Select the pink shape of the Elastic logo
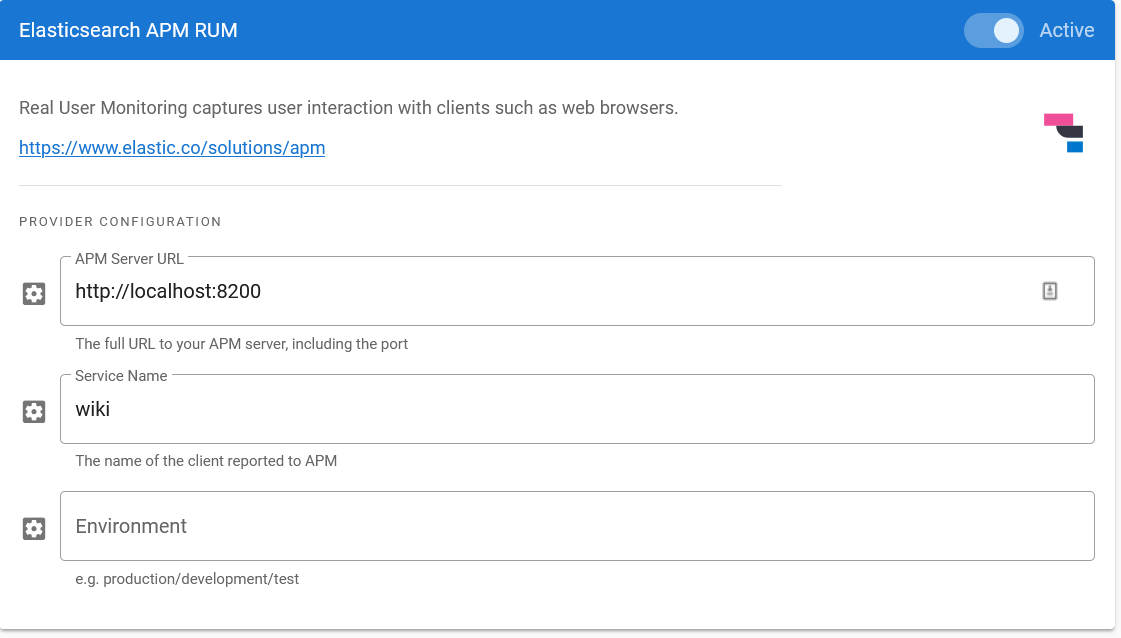The width and height of the screenshot is (1121, 638). click(x=1057, y=120)
